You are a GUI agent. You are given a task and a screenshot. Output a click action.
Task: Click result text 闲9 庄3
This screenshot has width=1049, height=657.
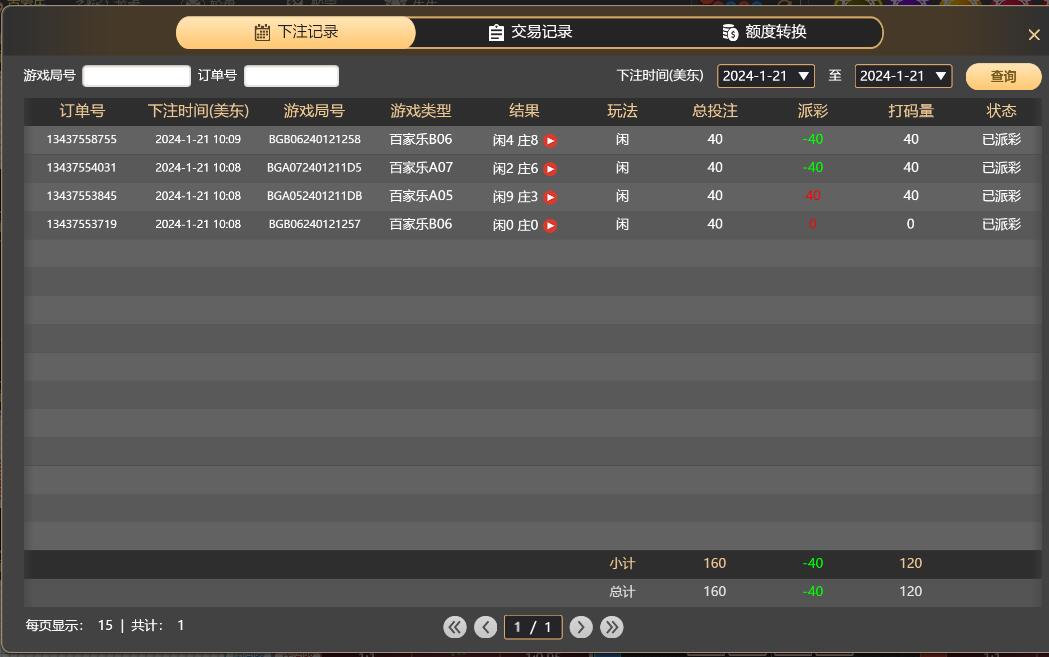click(x=515, y=197)
